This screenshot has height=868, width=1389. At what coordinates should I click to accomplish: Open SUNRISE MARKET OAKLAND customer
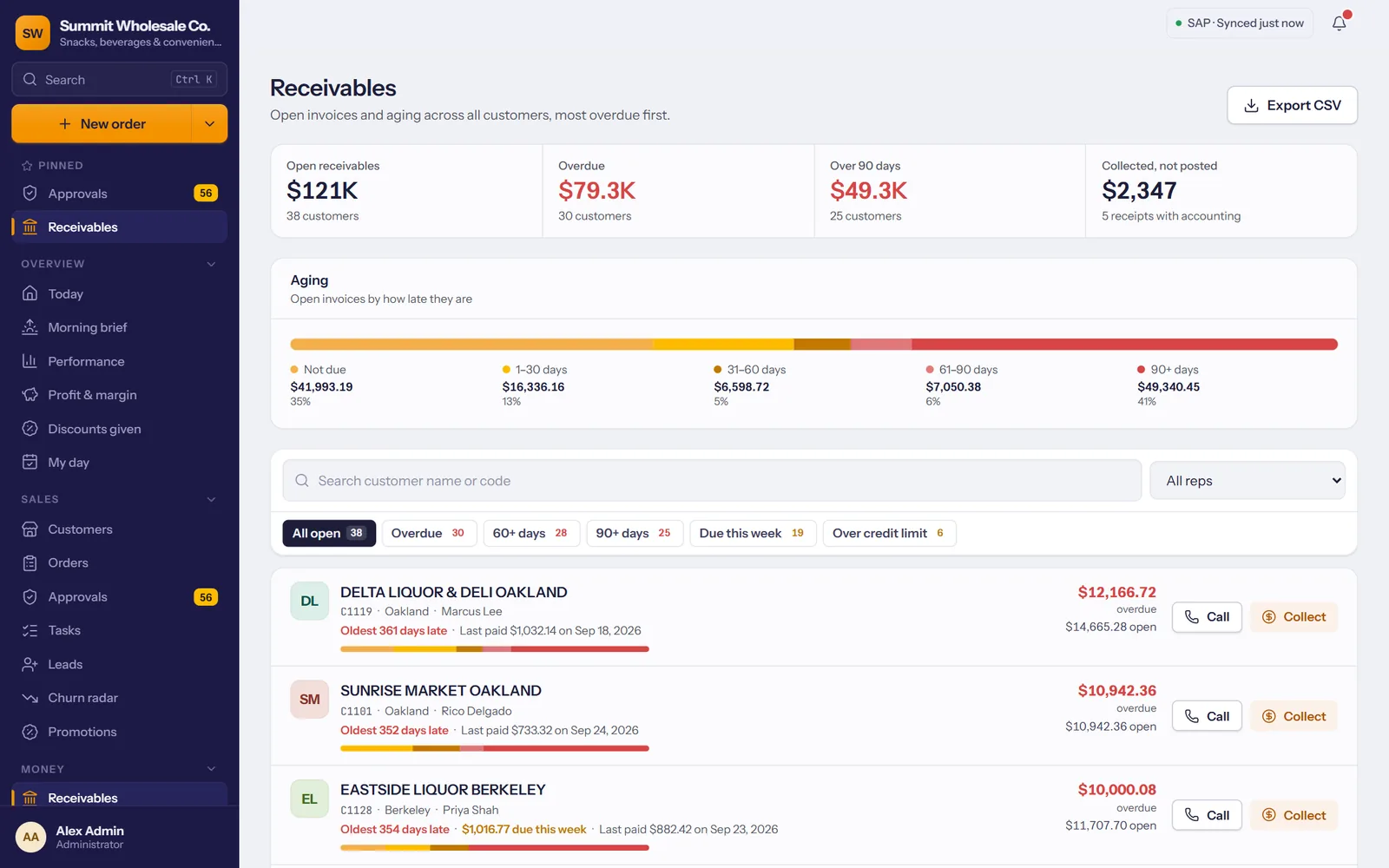click(x=440, y=691)
